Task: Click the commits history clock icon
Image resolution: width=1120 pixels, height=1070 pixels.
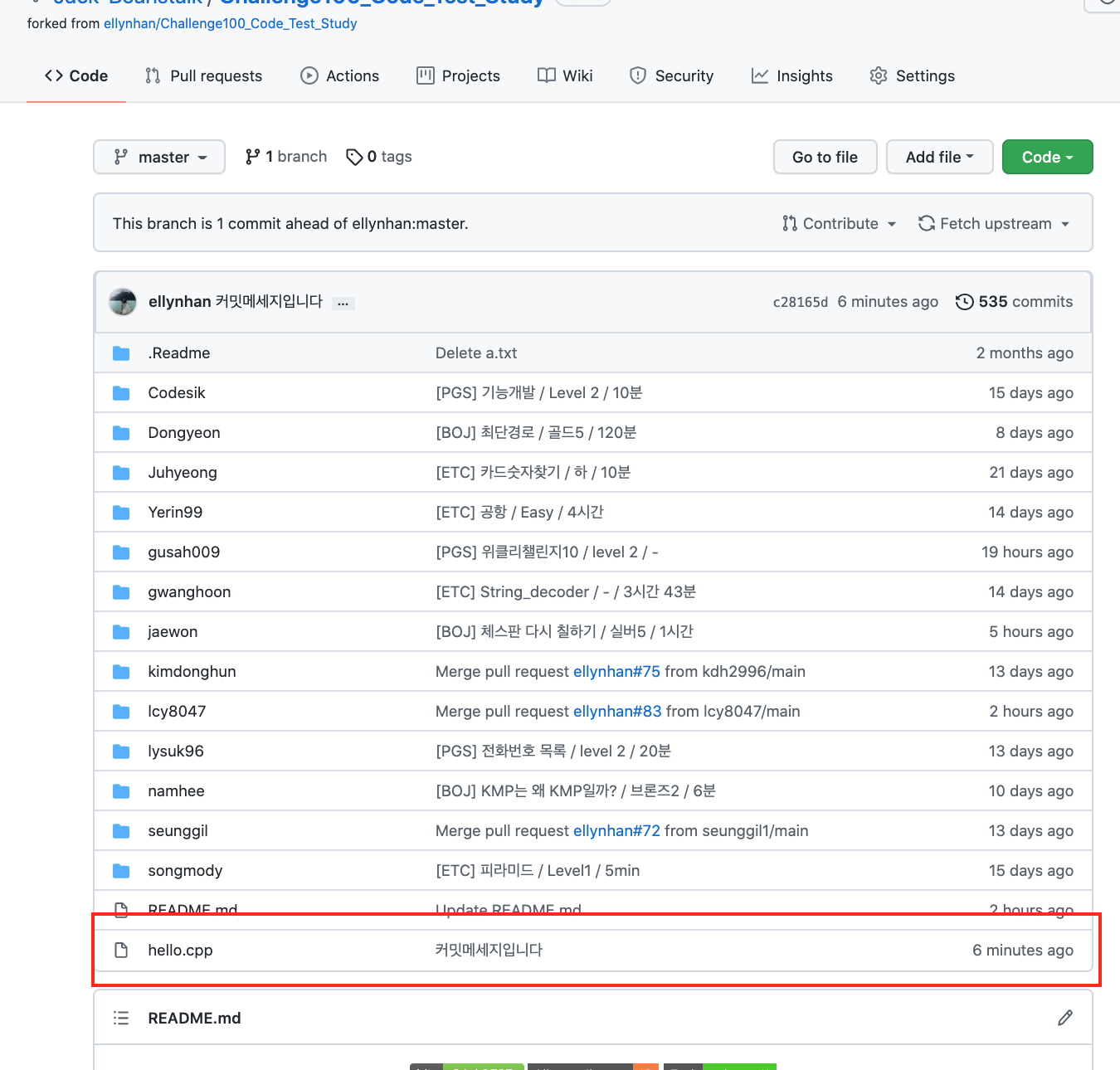Action: pos(964,302)
